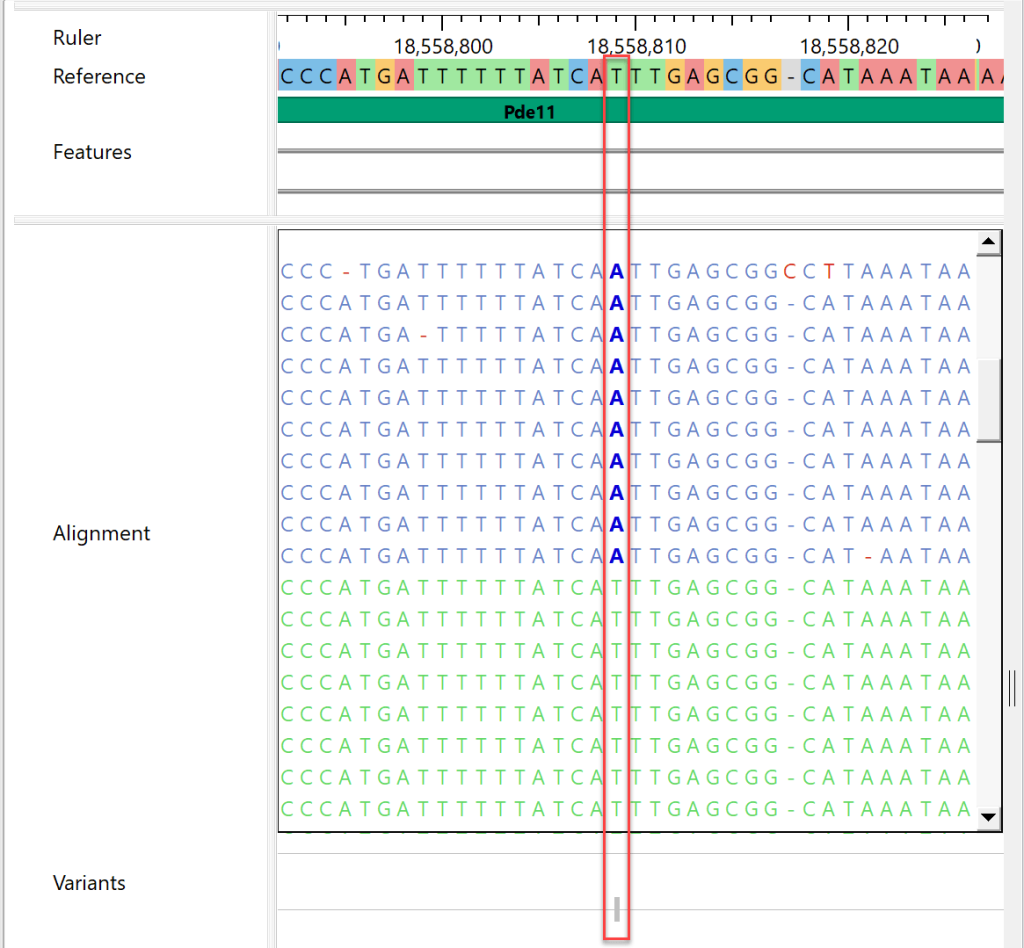Click the Ruler track label
This screenshot has height=948, width=1024.
(x=77, y=38)
